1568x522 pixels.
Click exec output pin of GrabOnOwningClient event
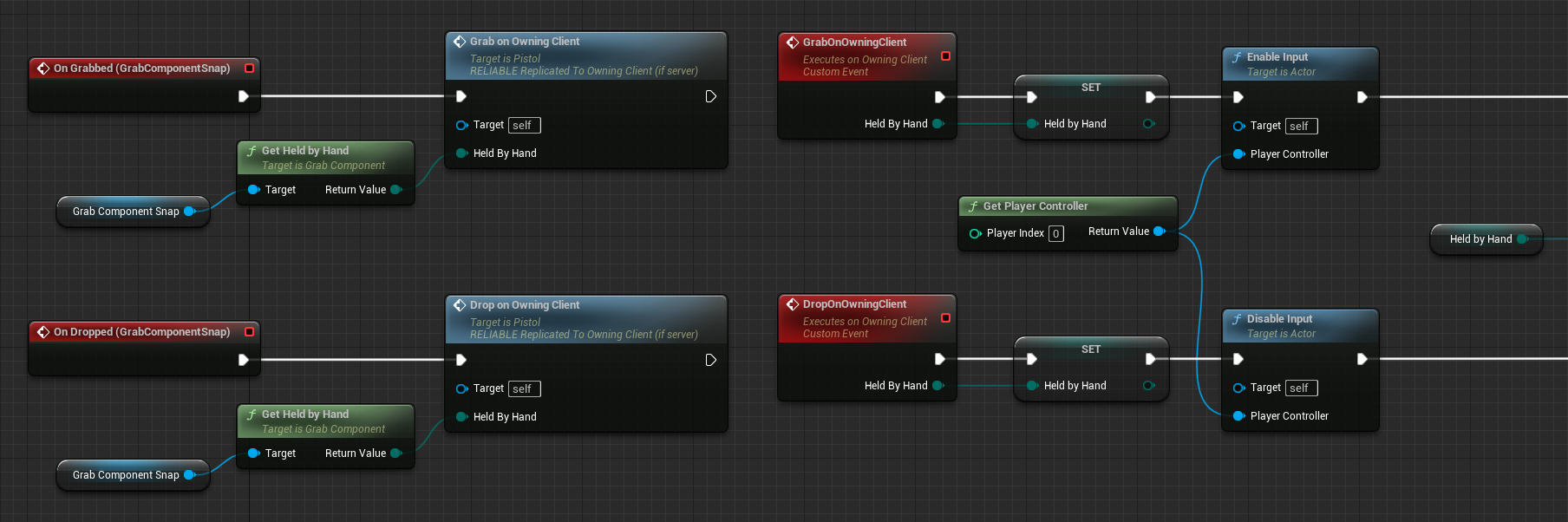coord(939,97)
